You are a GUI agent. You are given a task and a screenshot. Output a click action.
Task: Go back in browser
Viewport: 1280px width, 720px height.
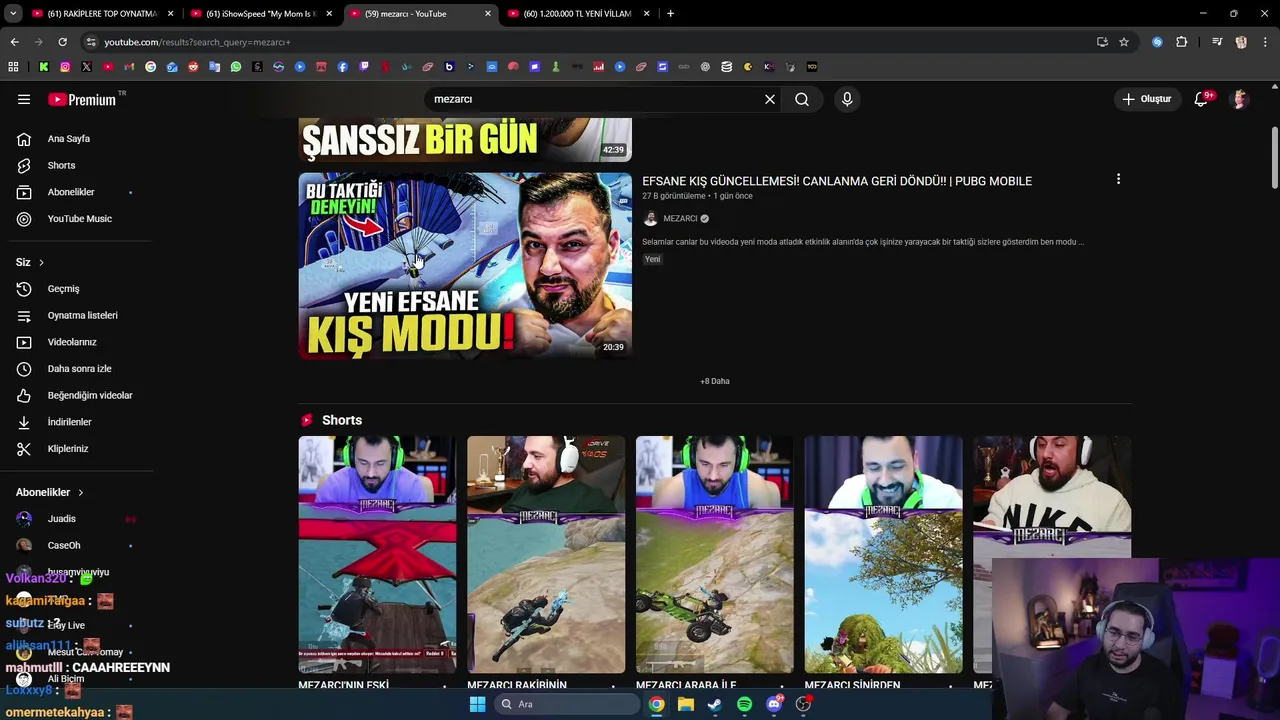(14, 42)
